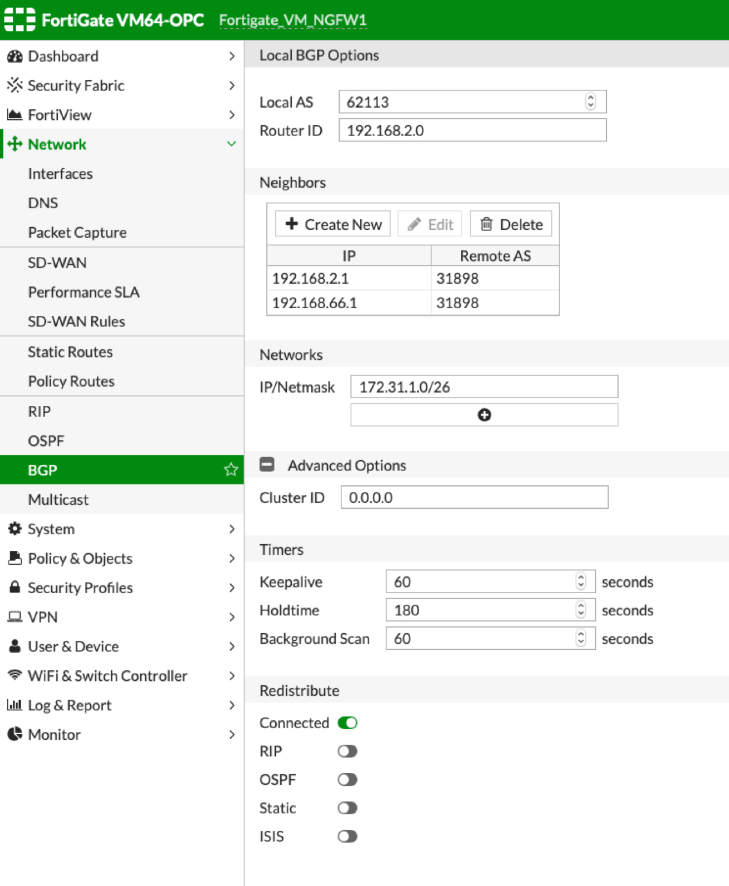This screenshot has height=886, width=729.
Task: Click the FortiView chart icon
Action: [15, 115]
